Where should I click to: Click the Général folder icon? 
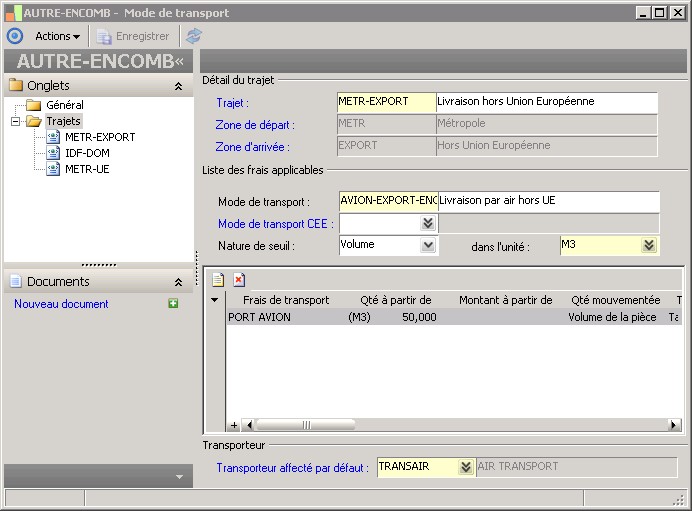(34, 105)
